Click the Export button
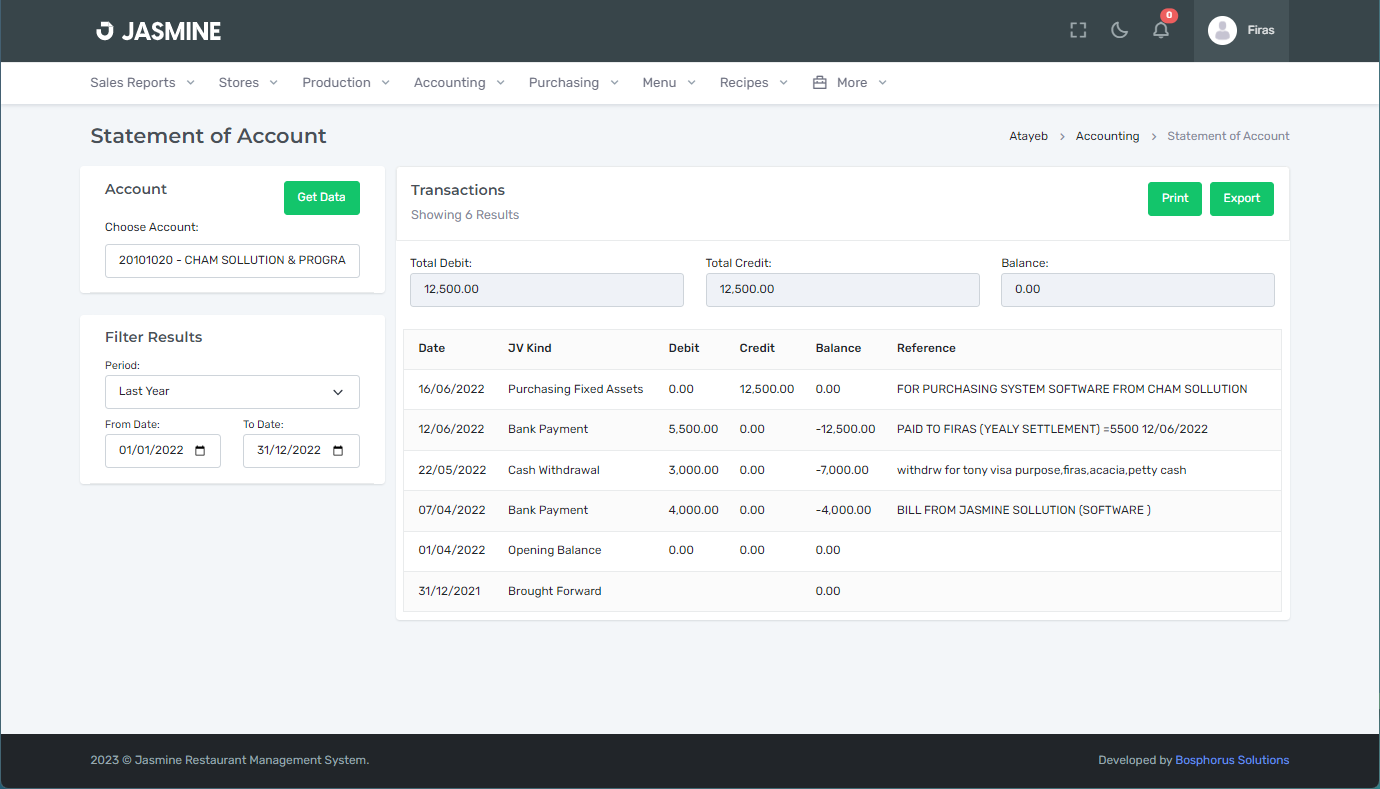The height and width of the screenshot is (789, 1380). (1241, 198)
